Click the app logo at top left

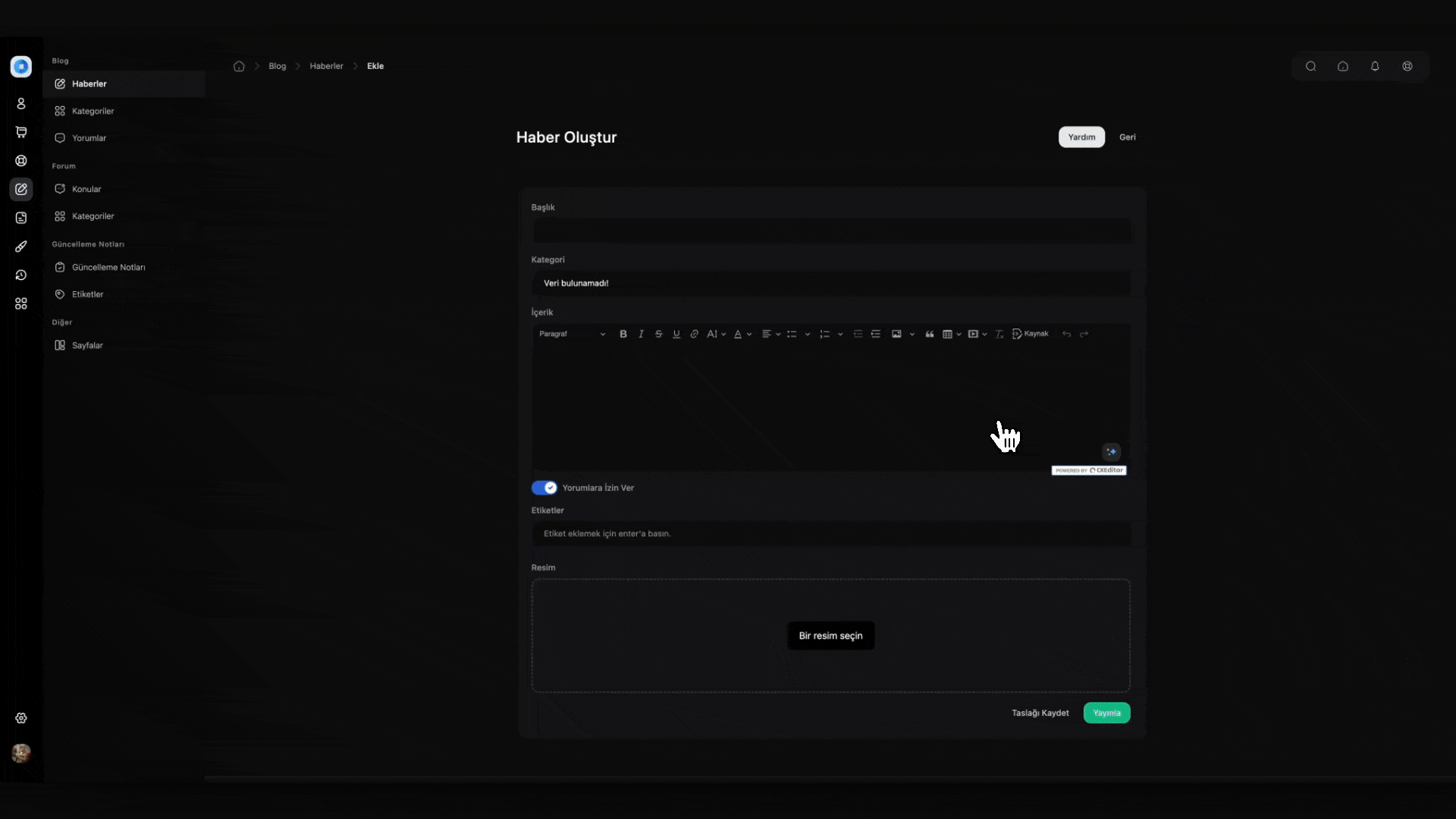click(x=21, y=67)
